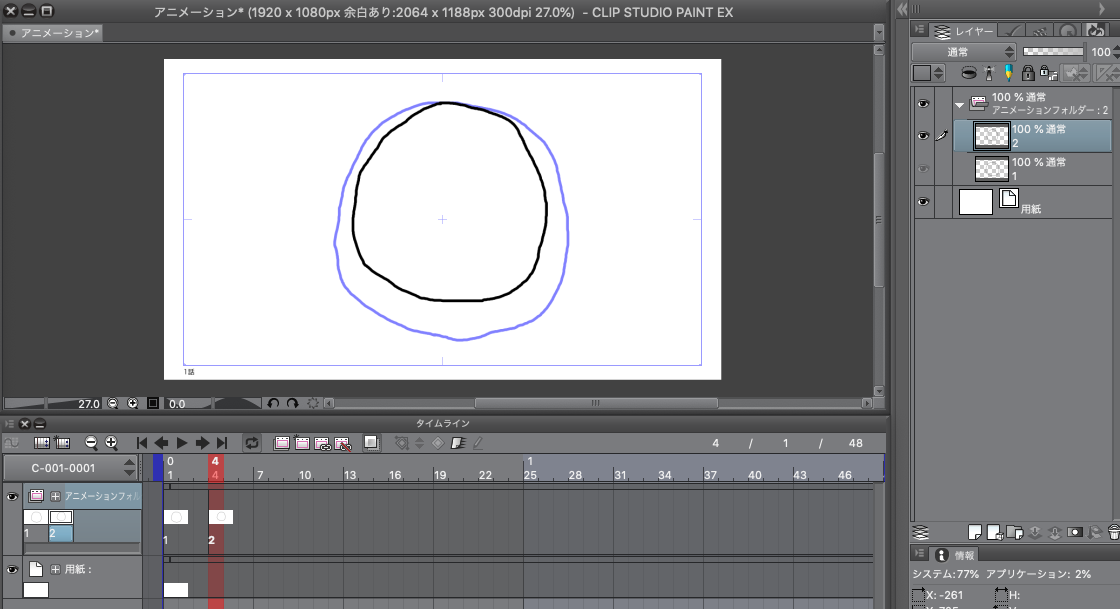Click the create layer mask icon
This screenshot has width=1120, height=609.
click(1074, 532)
